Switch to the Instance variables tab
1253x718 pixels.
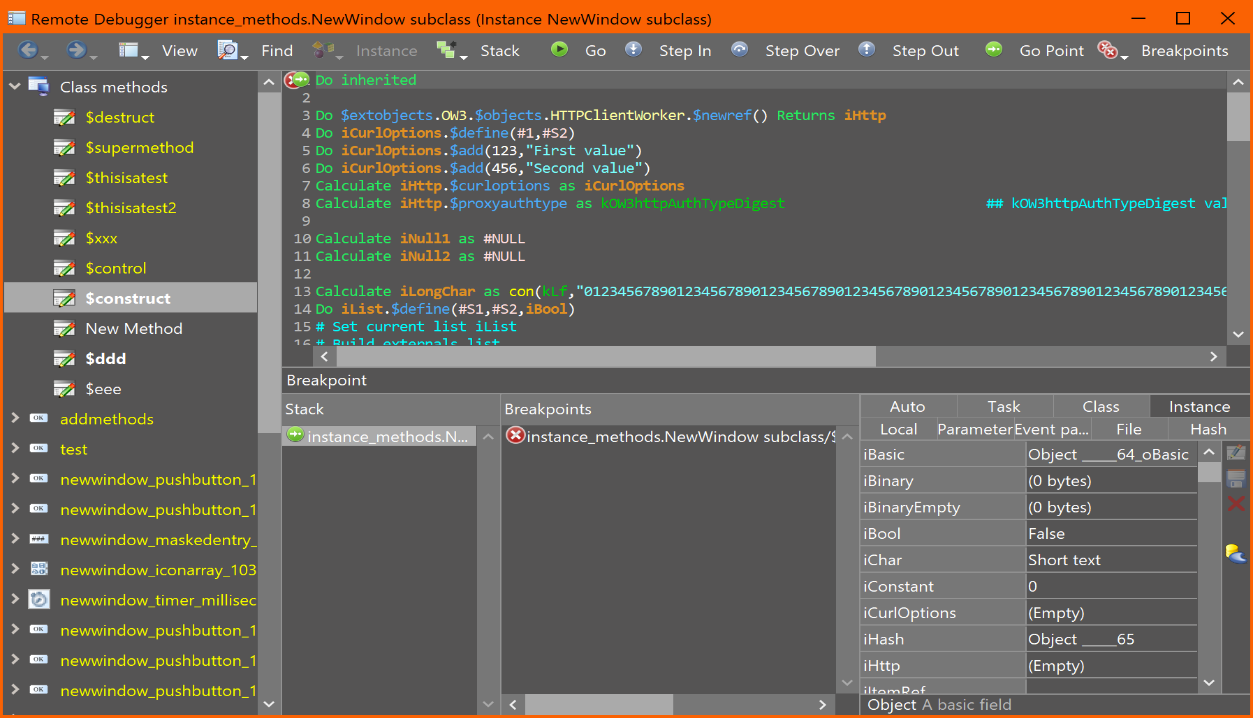pyautogui.click(x=1199, y=406)
